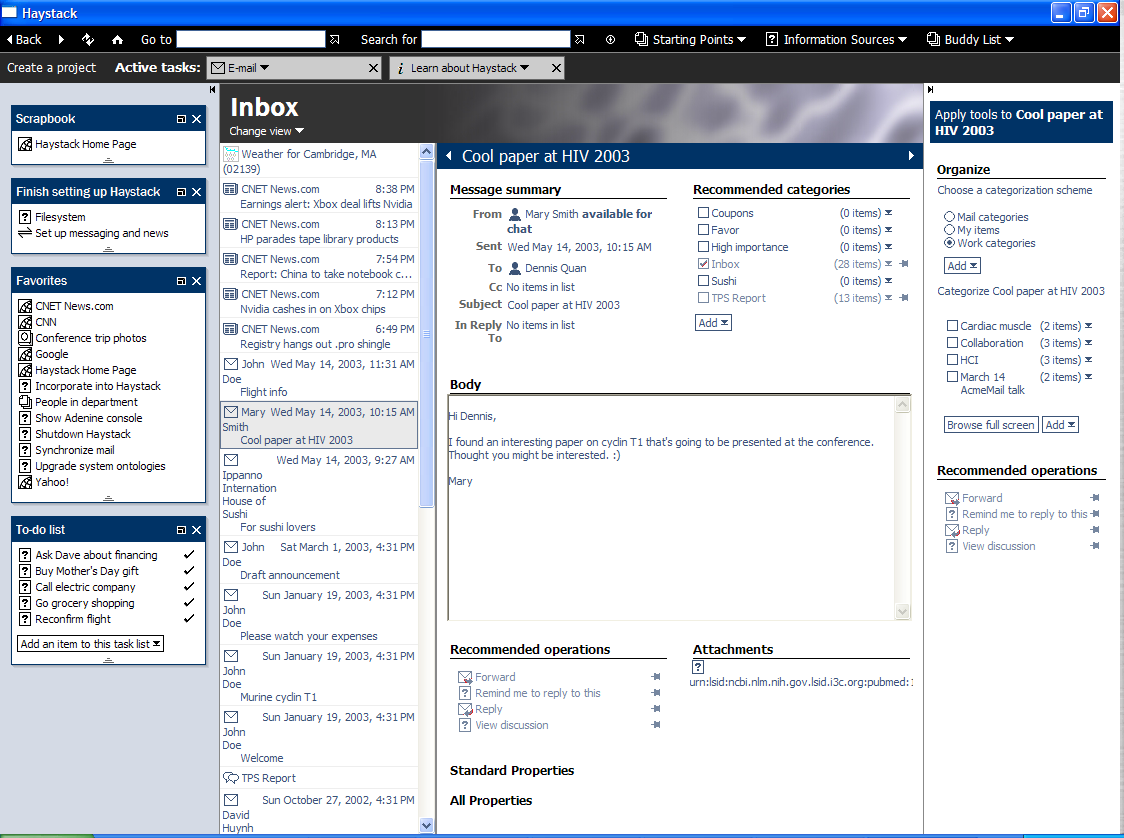
Task: Tick the Collaboration category checkbox
Action: [952, 343]
